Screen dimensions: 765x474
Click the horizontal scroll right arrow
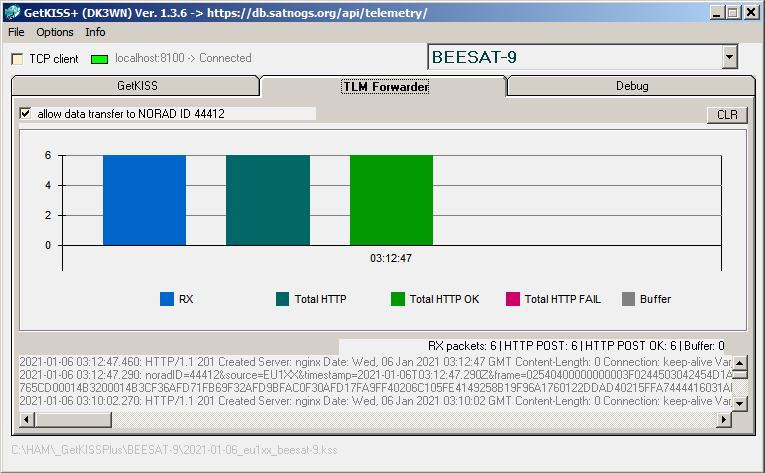pyautogui.click(x=724, y=419)
